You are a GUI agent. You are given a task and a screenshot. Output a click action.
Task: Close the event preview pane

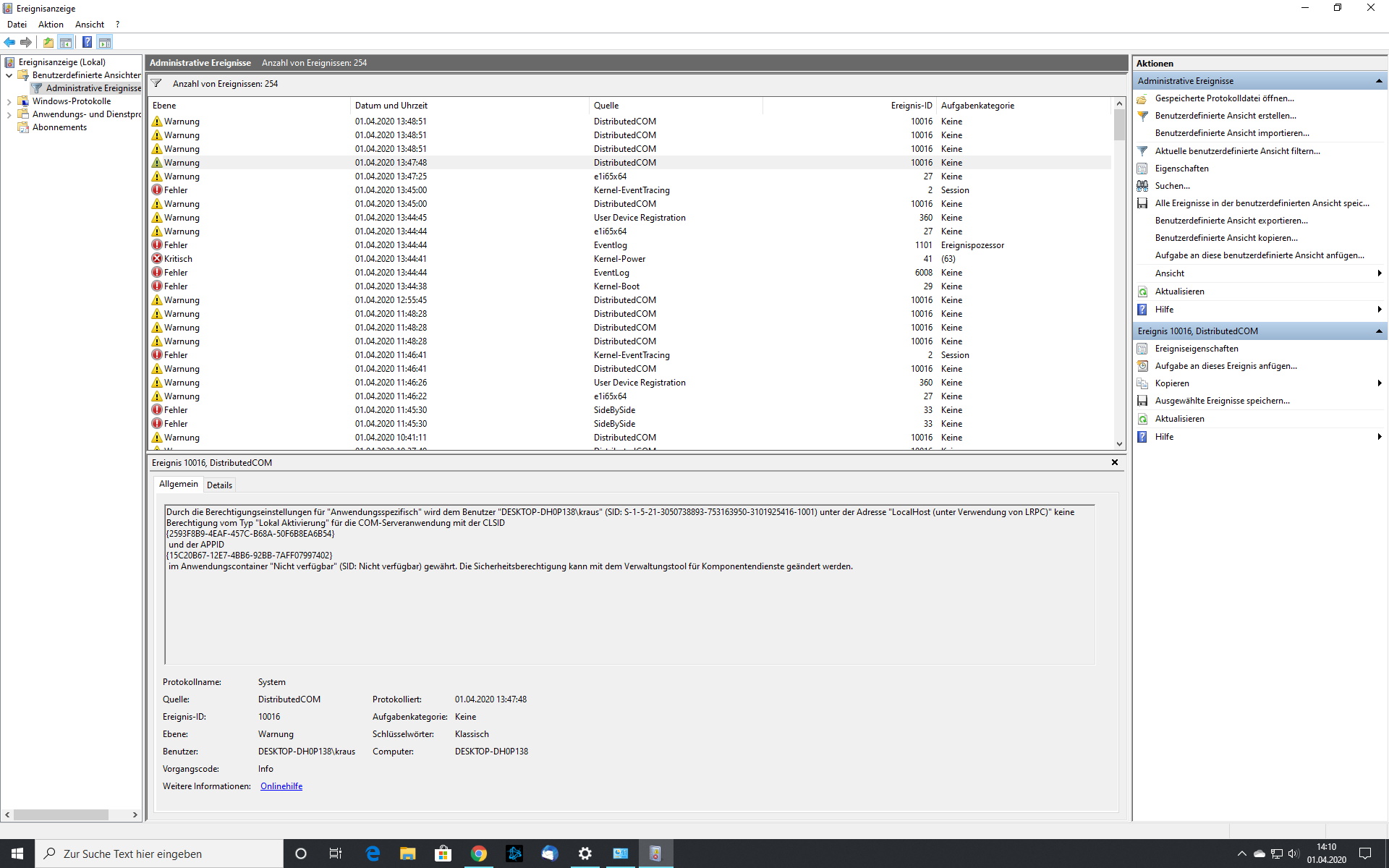point(1114,462)
